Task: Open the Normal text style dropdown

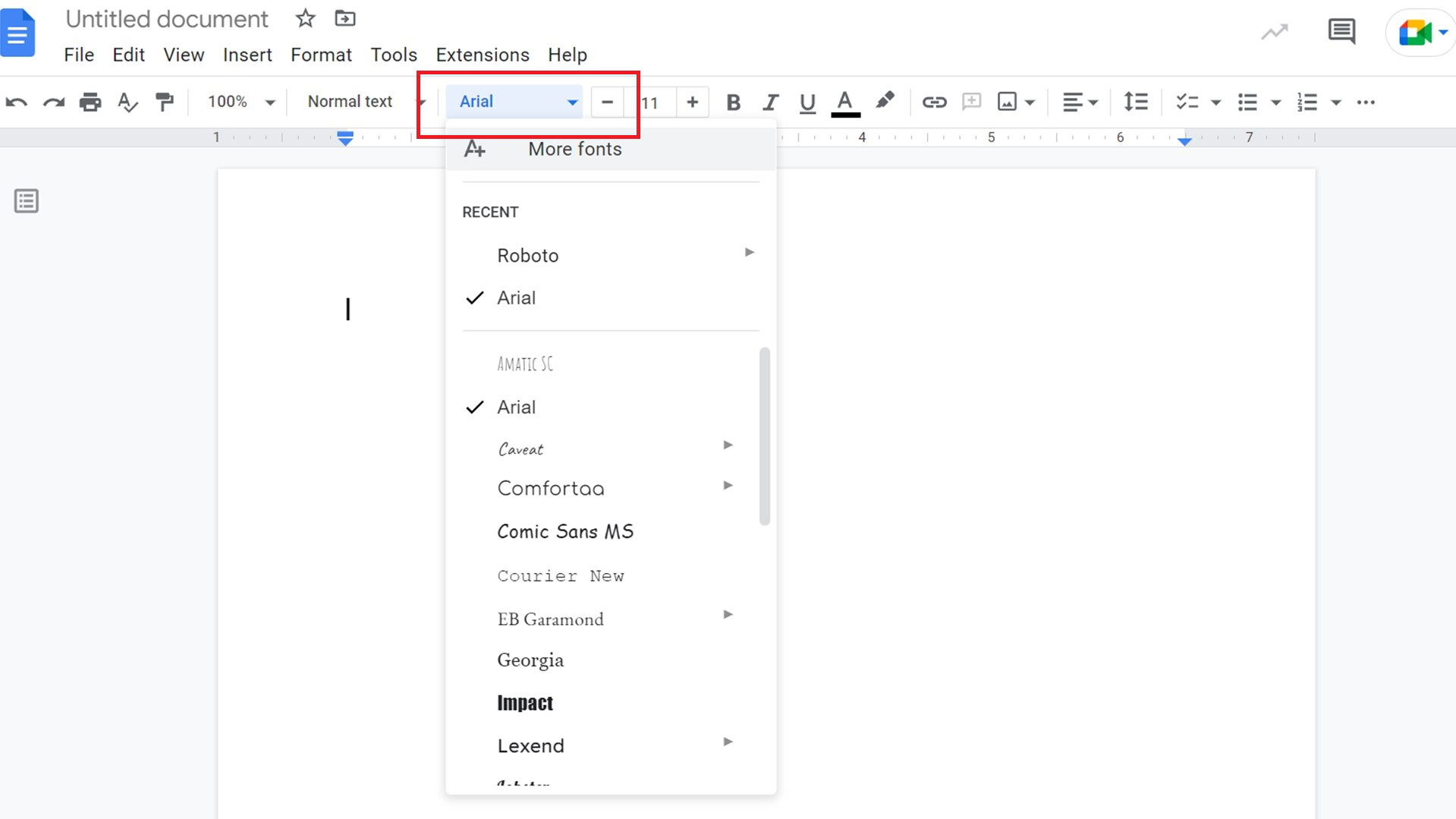Action: pyautogui.click(x=364, y=102)
